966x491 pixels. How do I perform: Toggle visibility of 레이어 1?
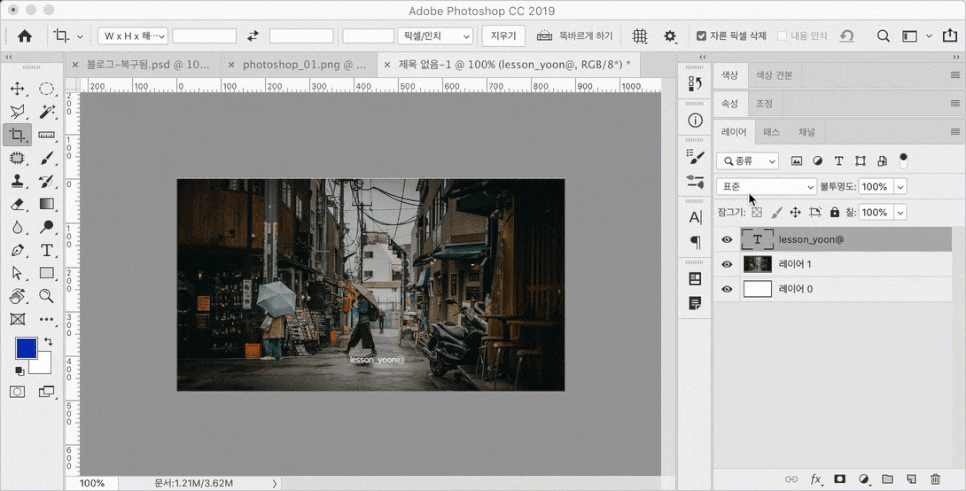point(727,265)
